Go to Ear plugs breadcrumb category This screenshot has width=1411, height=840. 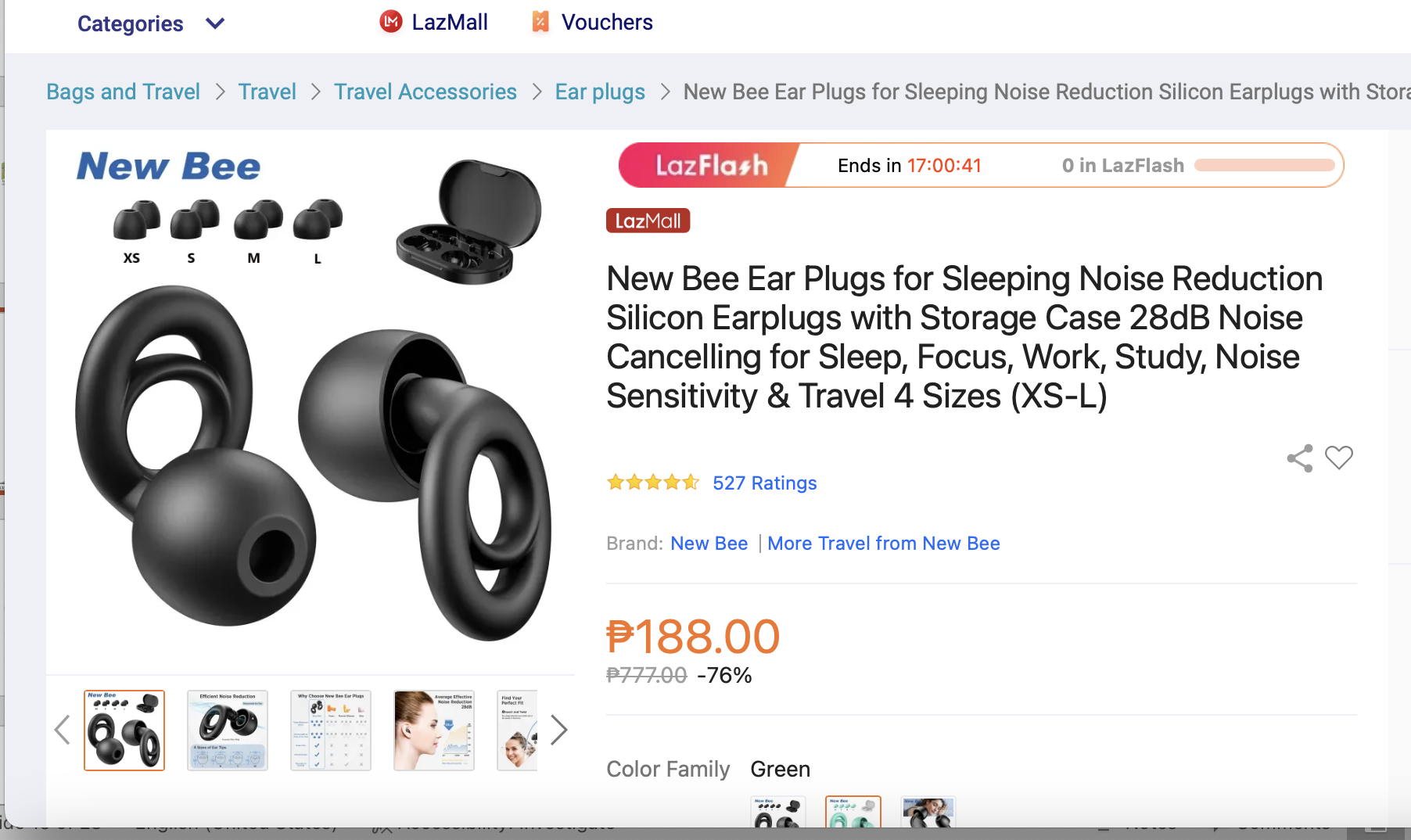pos(600,92)
